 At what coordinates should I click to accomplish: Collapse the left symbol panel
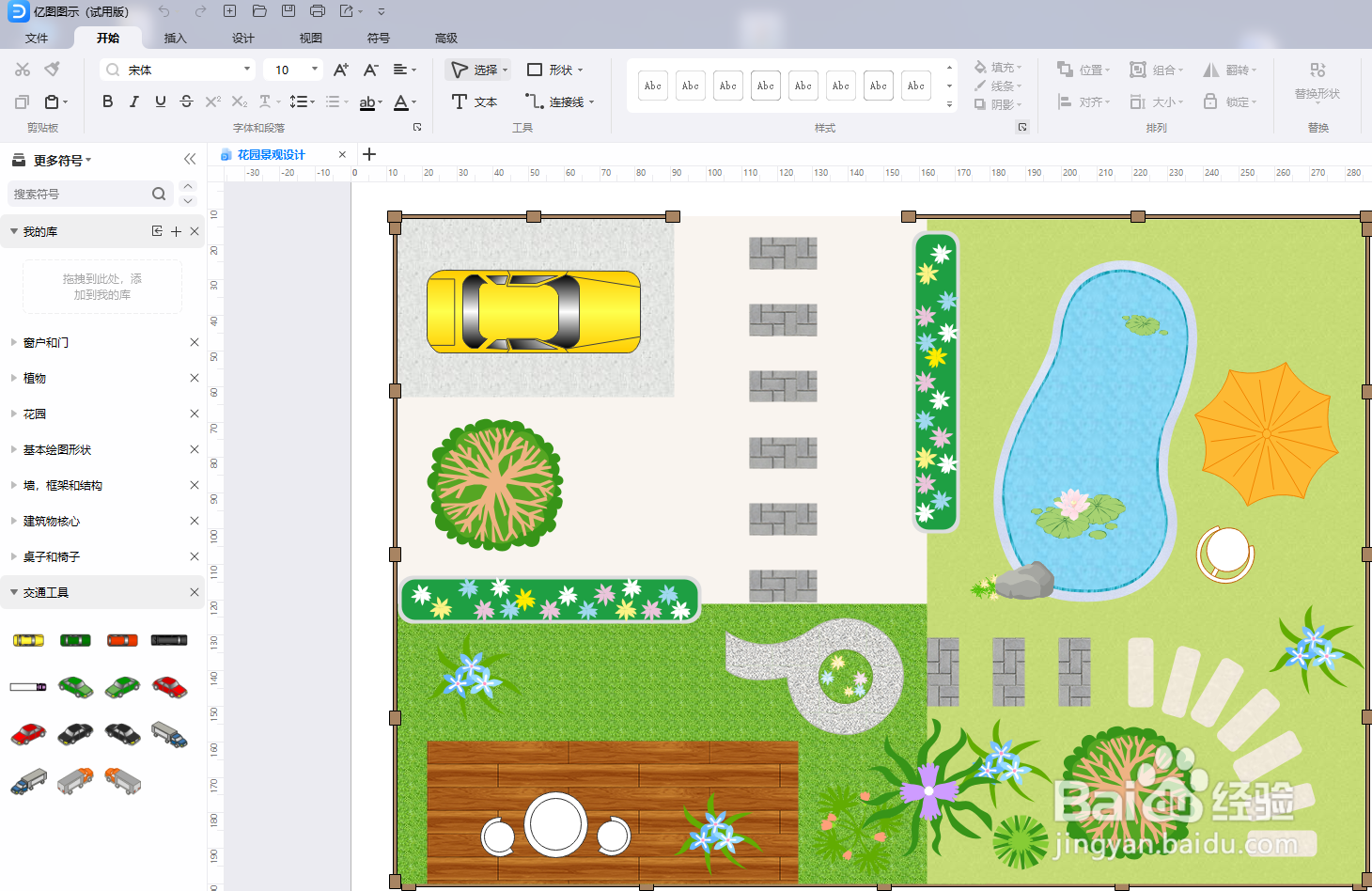pos(190,160)
